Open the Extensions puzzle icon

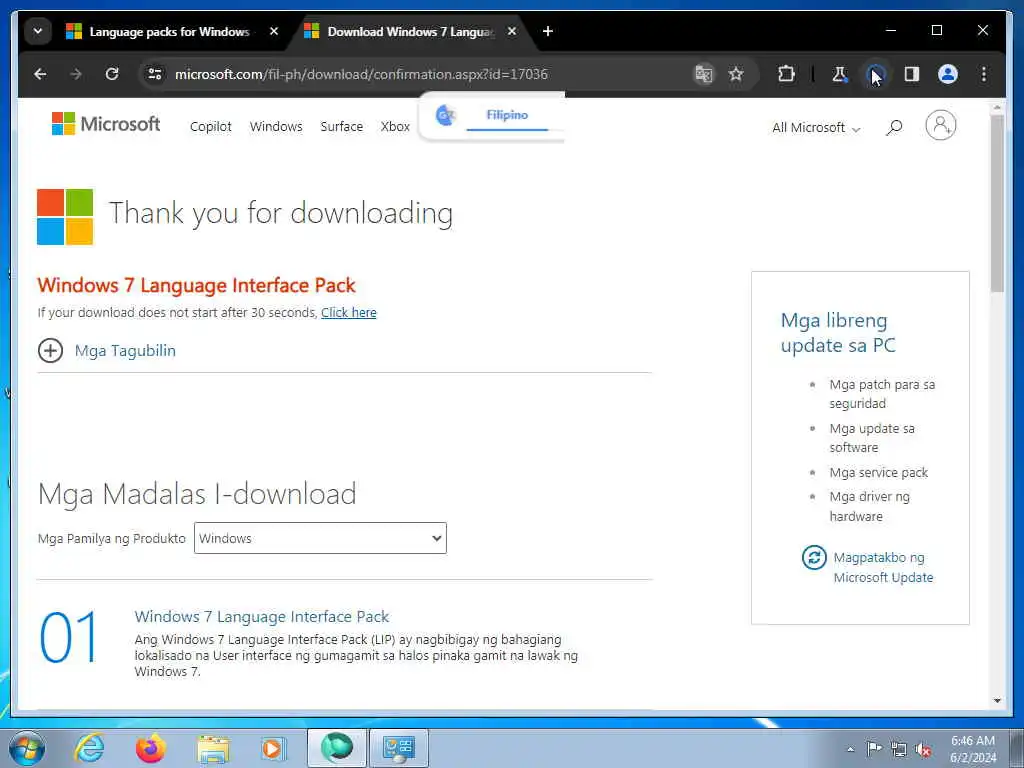(786, 74)
